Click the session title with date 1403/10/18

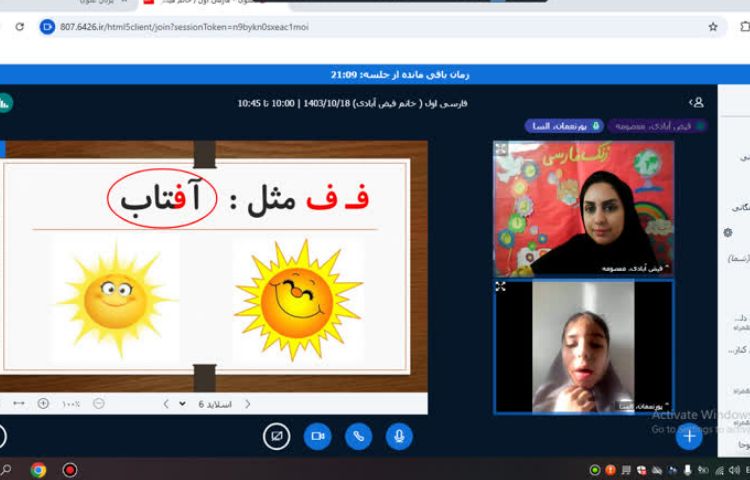[353, 103]
